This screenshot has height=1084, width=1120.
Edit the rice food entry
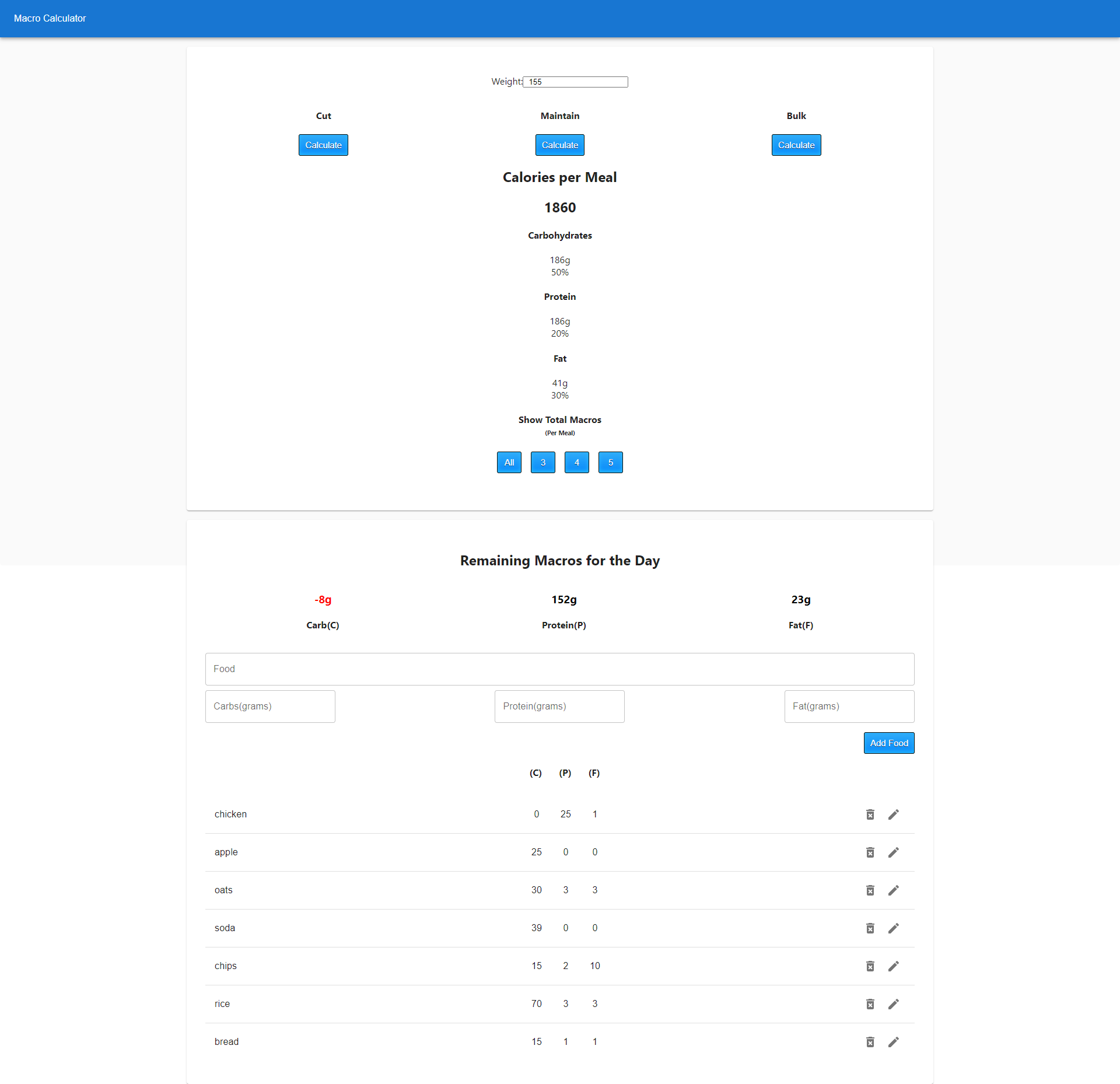point(893,1004)
